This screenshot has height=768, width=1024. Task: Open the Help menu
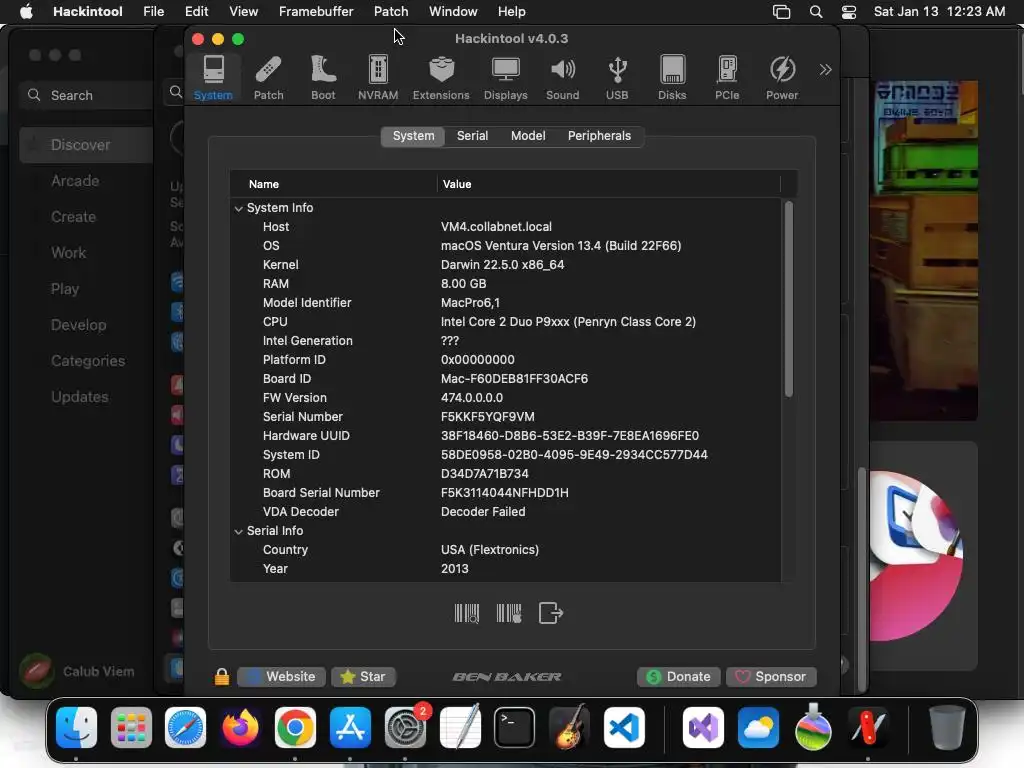(511, 11)
